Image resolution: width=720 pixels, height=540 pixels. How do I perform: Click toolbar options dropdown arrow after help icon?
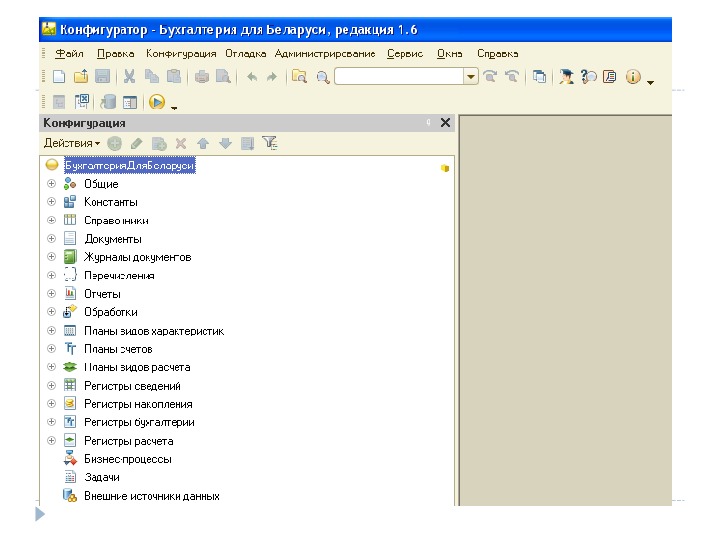(x=650, y=83)
